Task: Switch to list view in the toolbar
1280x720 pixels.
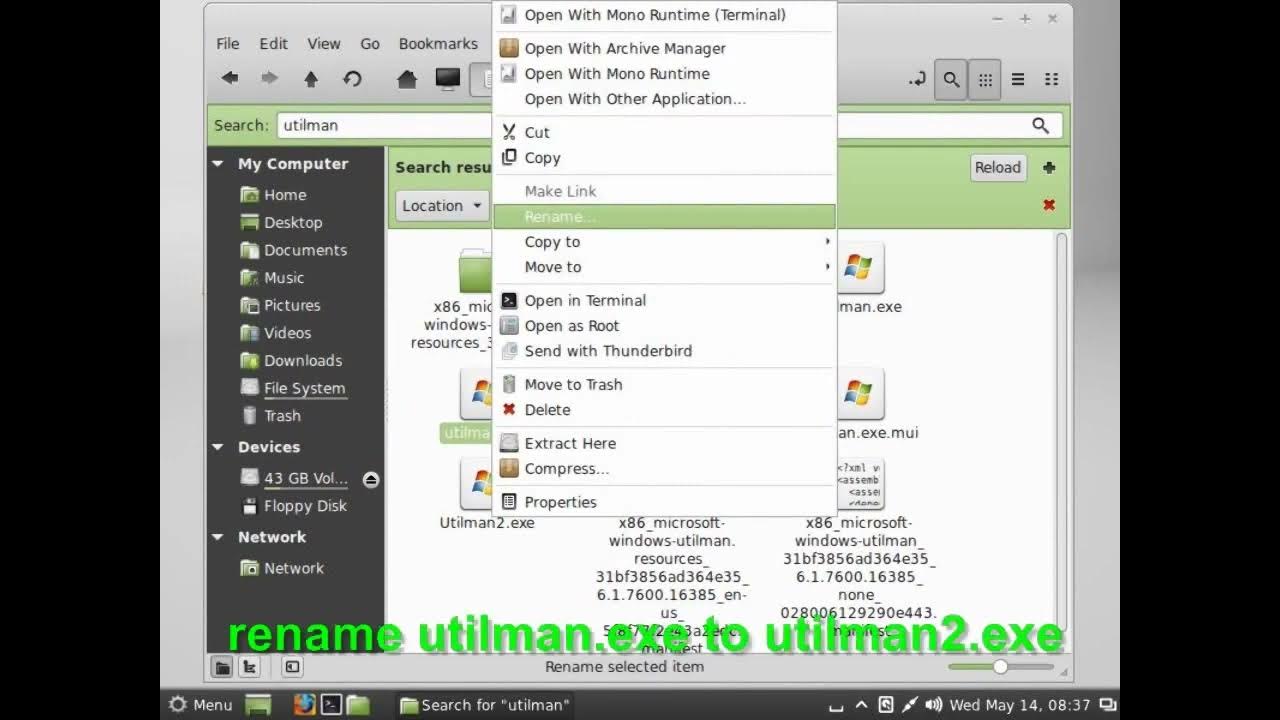Action: tap(1018, 79)
